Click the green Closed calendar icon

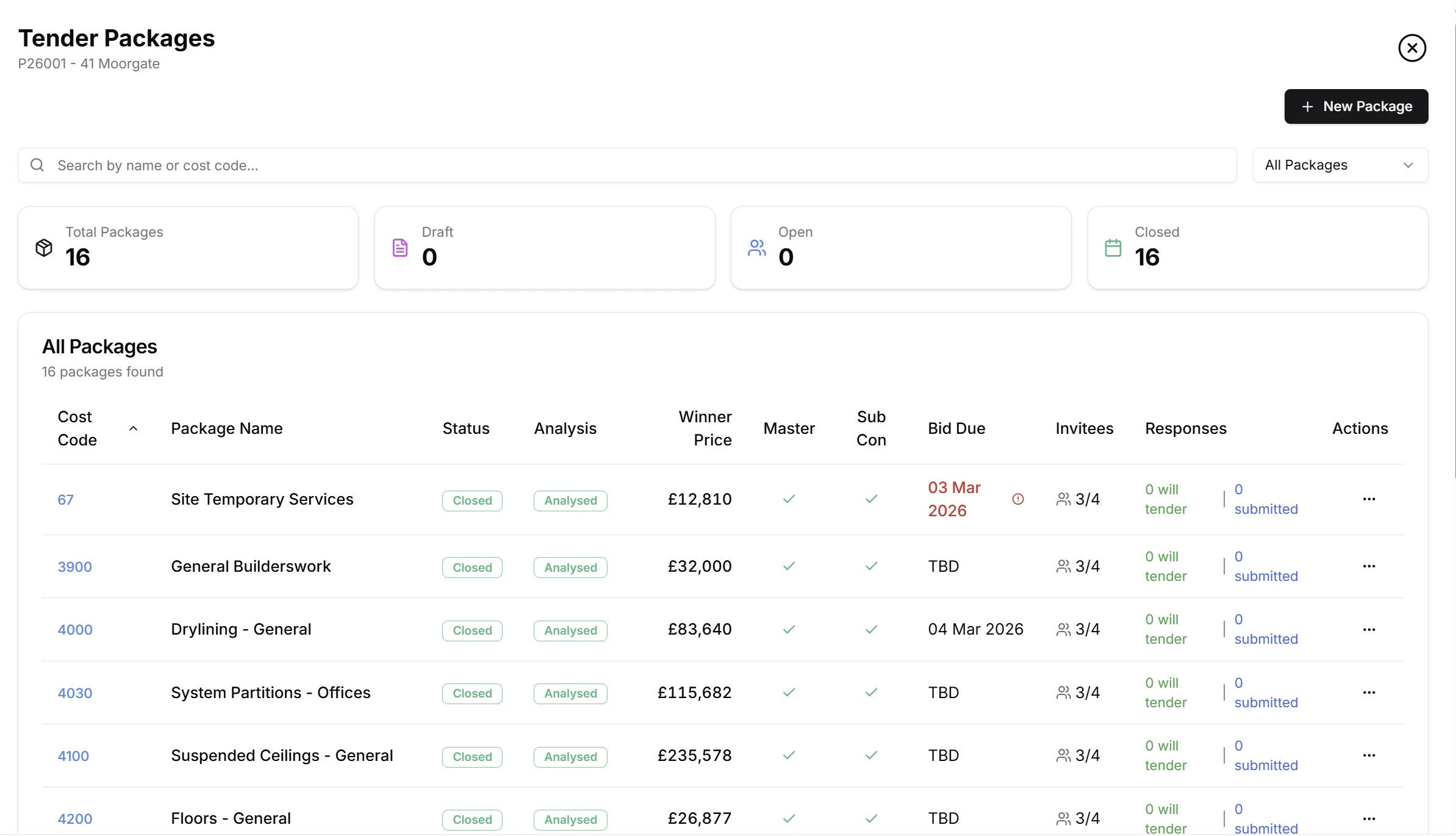(1113, 247)
